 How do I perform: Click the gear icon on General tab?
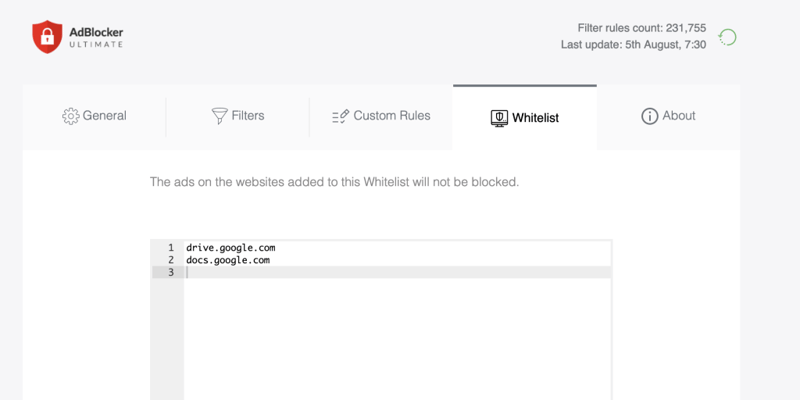pos(70,116)
